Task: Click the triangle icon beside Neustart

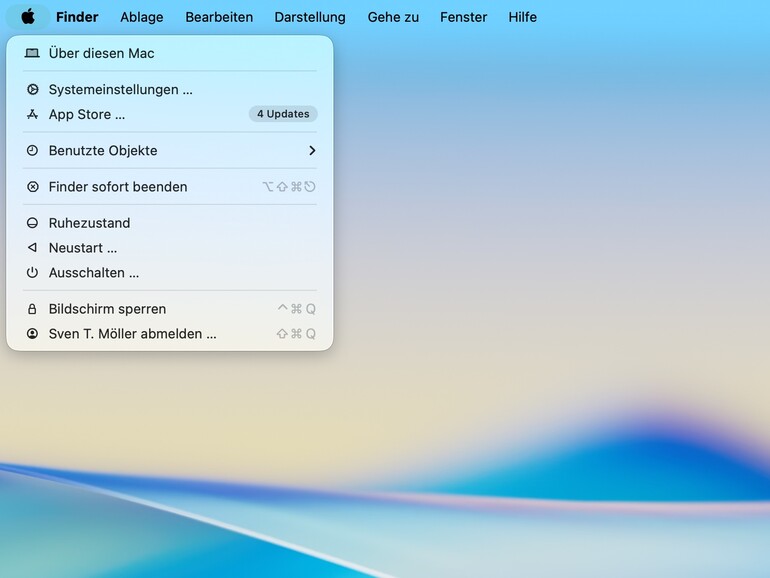Action: coord(32,248)
